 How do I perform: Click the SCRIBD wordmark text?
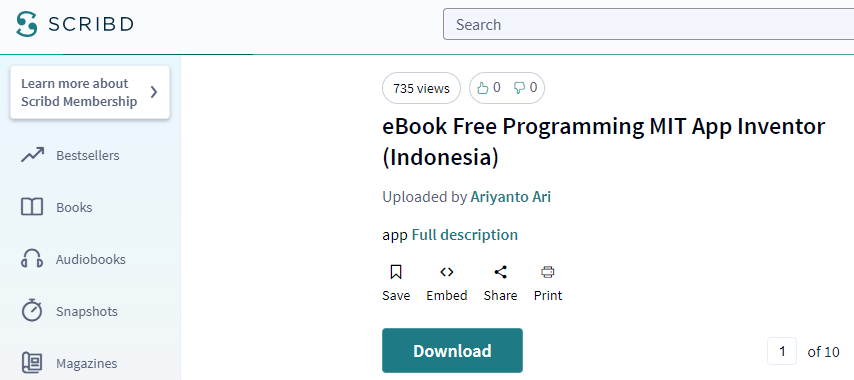click(x=90, y=24)
